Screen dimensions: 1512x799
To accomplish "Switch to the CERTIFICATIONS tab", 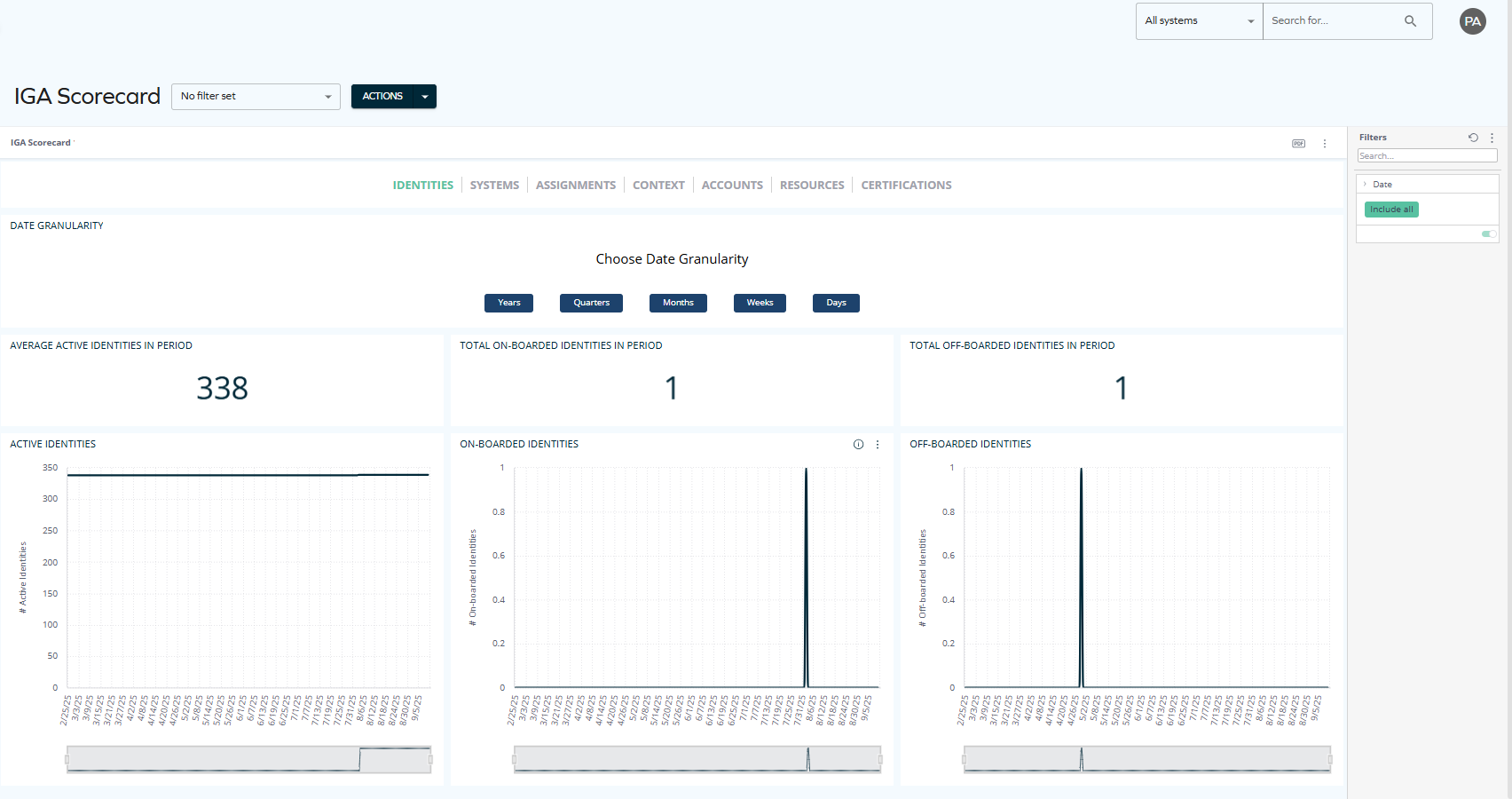I will point(906,185).
